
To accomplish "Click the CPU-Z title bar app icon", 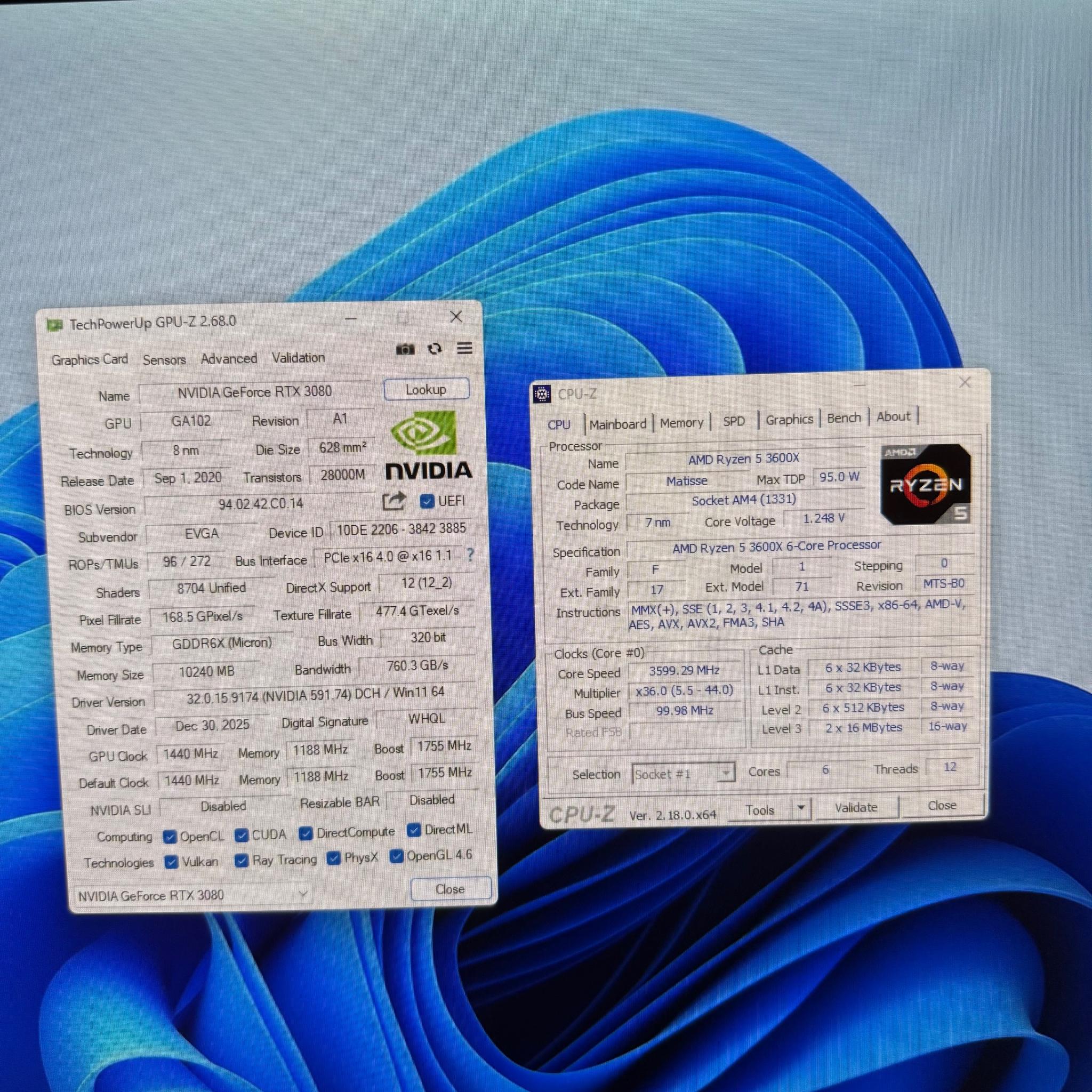I will pos(542,394).
